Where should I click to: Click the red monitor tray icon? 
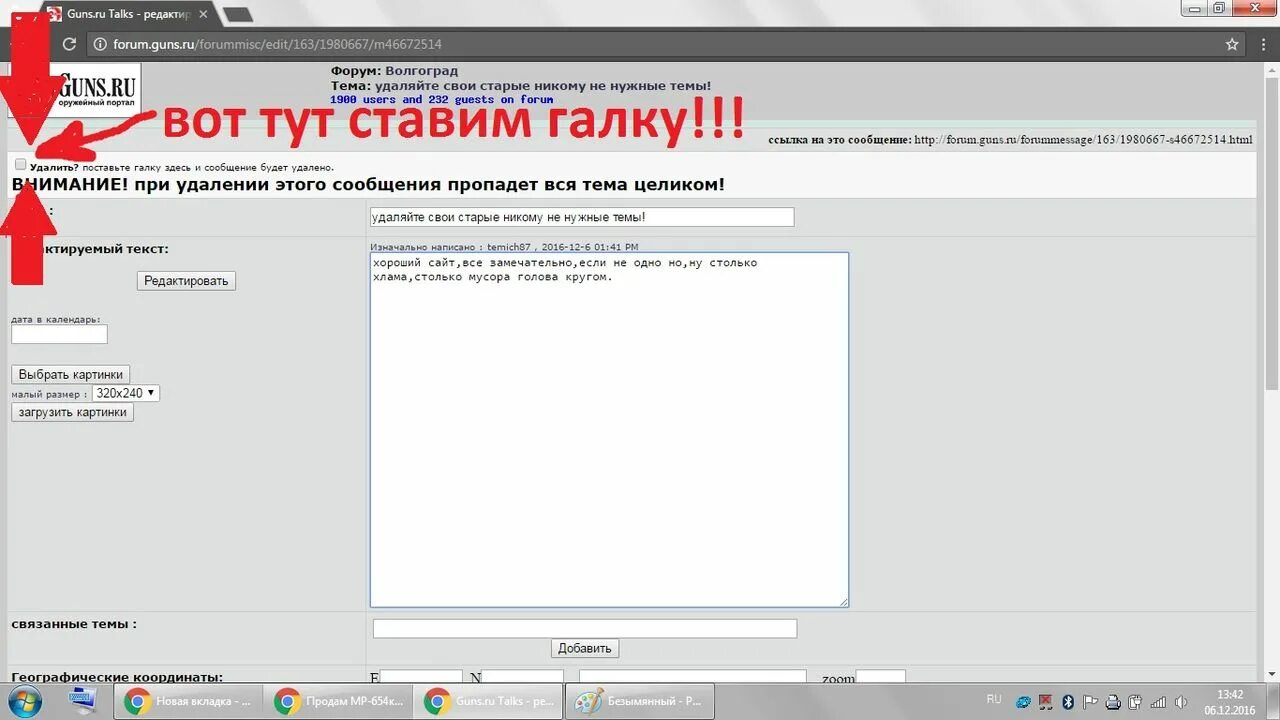click(1046, 702)
